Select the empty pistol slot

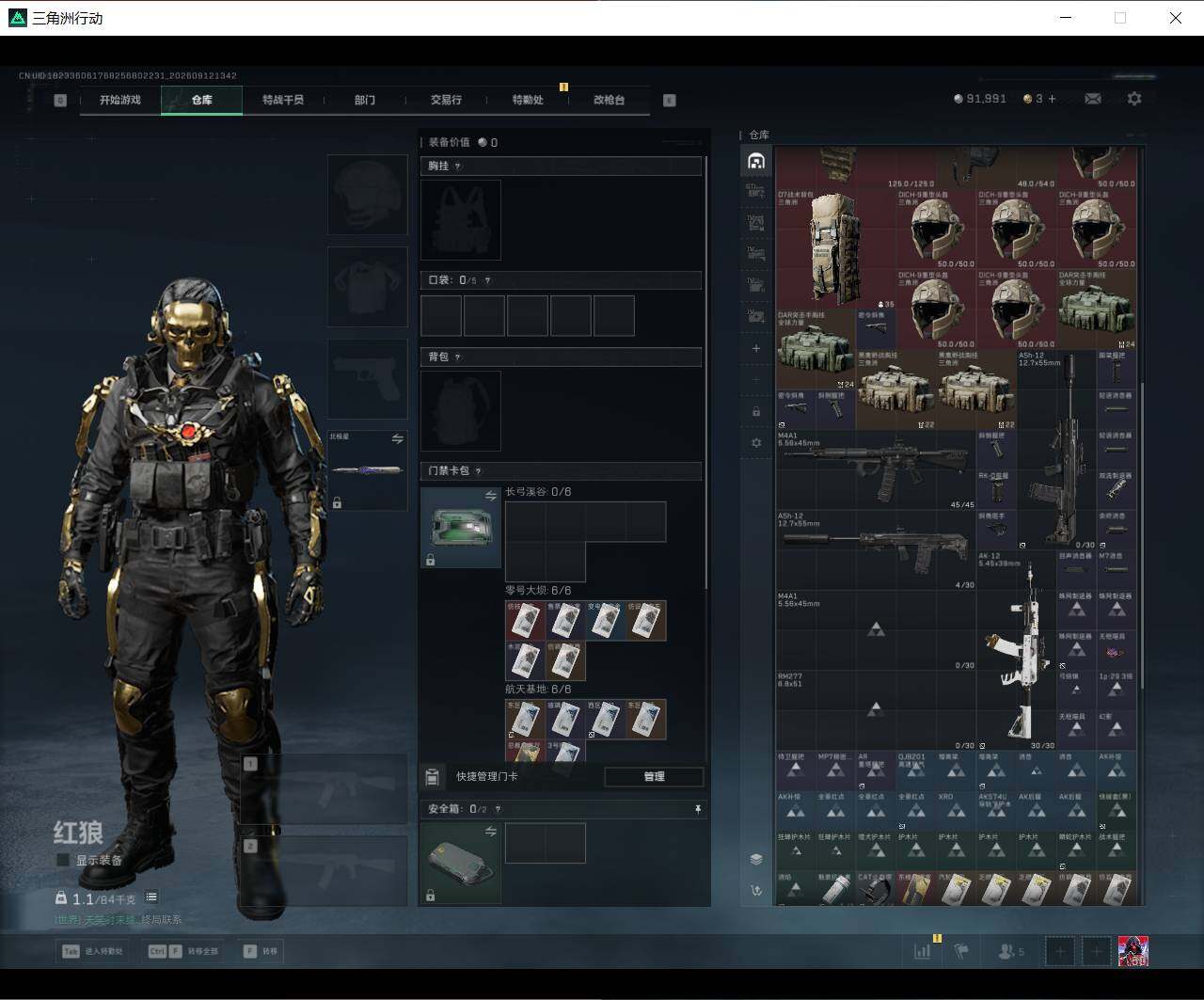tap(367, 379)
